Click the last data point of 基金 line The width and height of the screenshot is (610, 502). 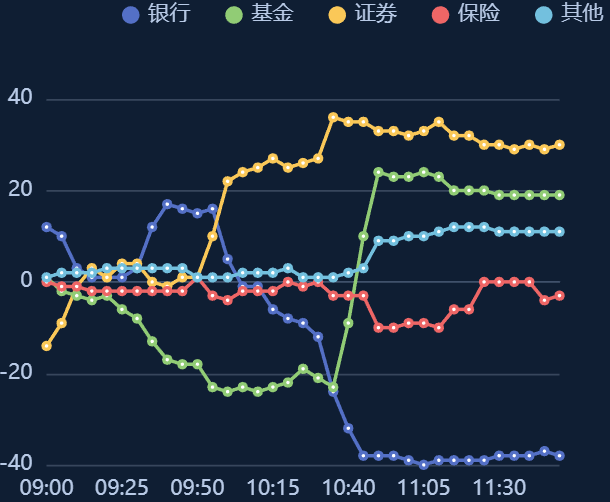point(560,195)
